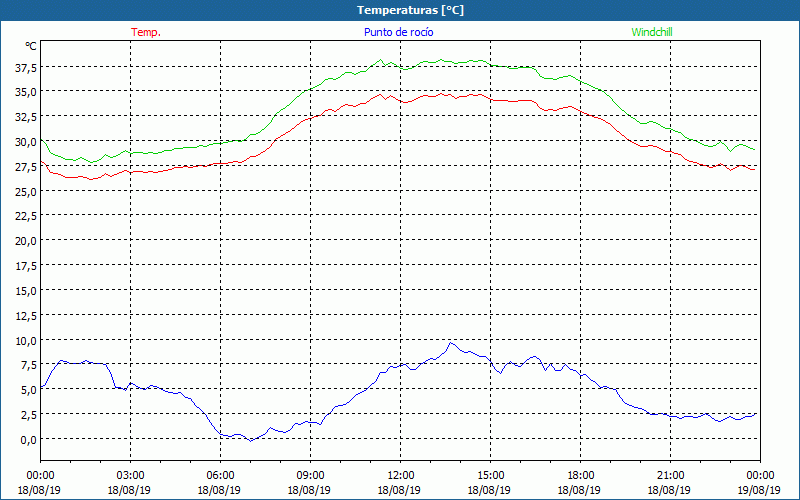Screen dimensions: 800x500
Task: Click the green windchill curve at 18:00
Action: pos(580,81)
